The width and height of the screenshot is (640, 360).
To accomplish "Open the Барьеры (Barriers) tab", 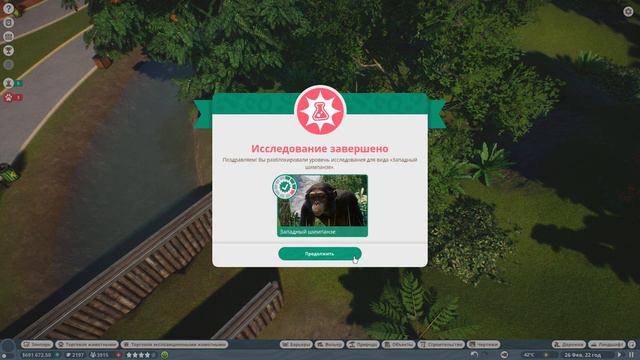I will [296, 344].
